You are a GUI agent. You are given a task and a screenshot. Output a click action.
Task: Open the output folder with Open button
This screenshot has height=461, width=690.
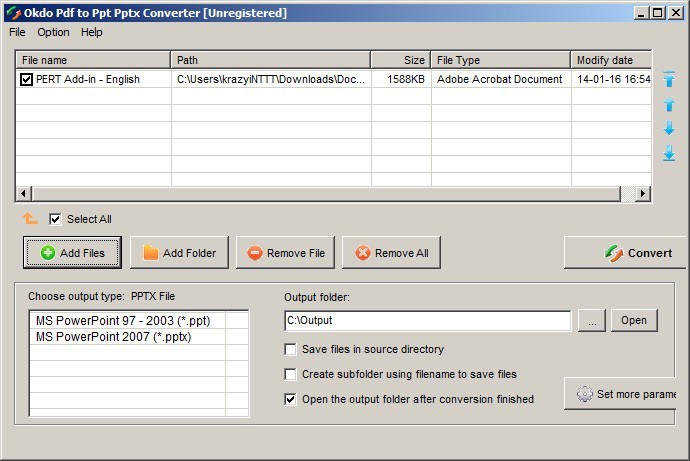[x=634, y=320]
